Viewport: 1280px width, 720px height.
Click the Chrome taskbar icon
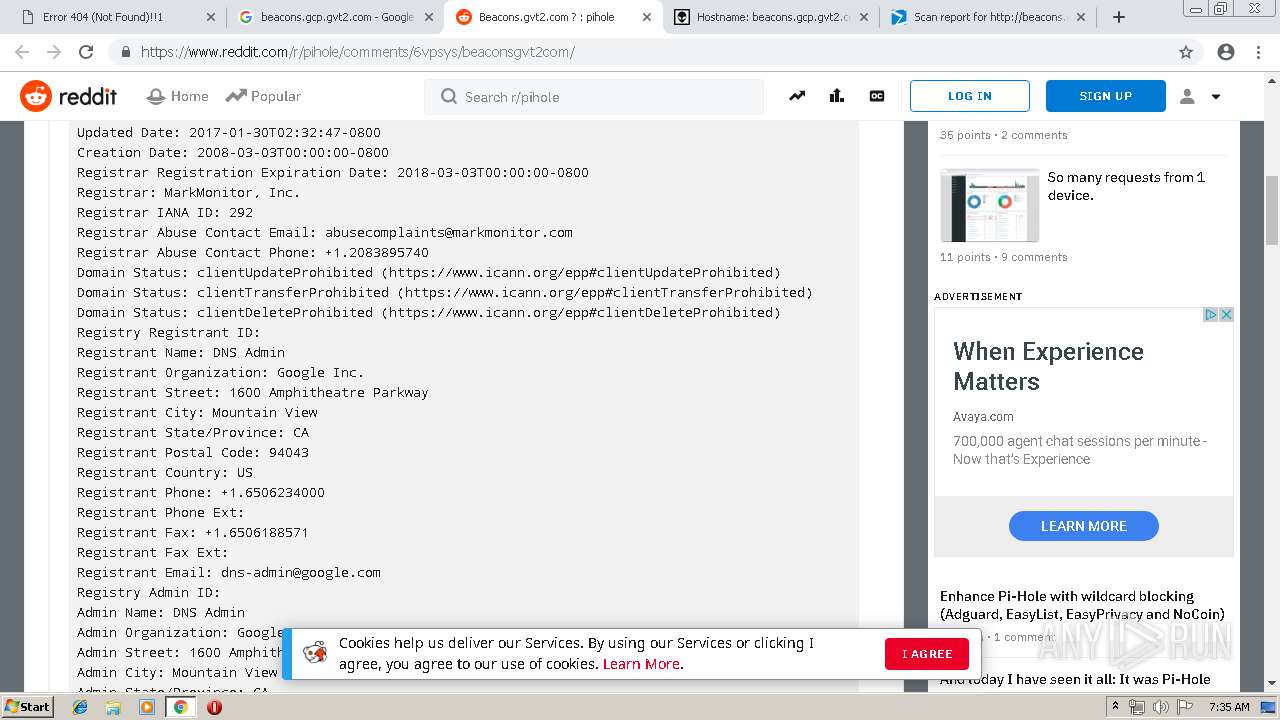coord(180,707)
